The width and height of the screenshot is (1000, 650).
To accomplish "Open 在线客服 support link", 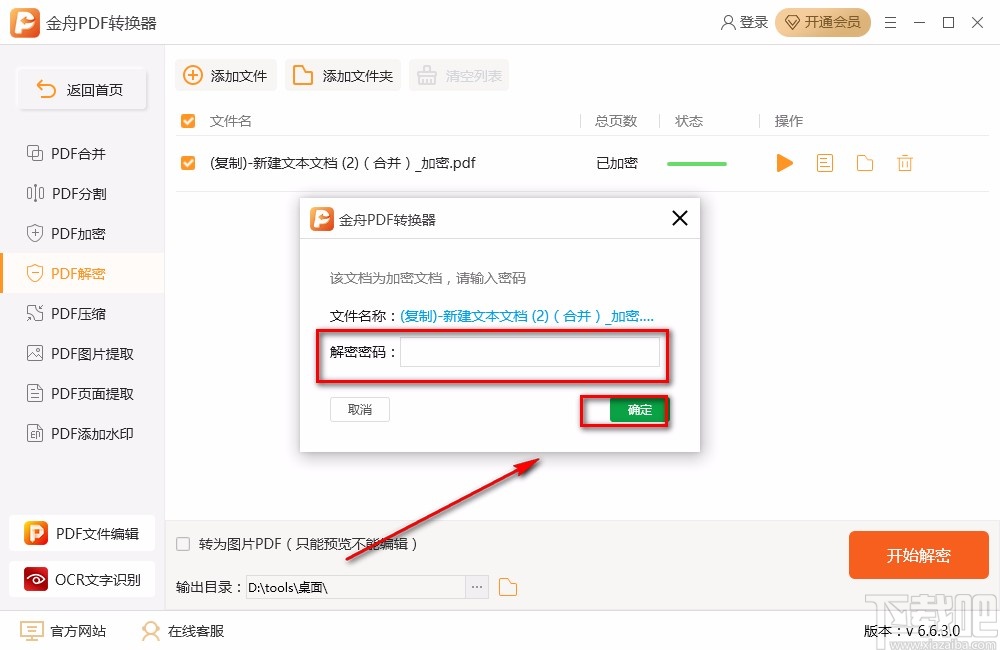I will click(x=182, y=631).
